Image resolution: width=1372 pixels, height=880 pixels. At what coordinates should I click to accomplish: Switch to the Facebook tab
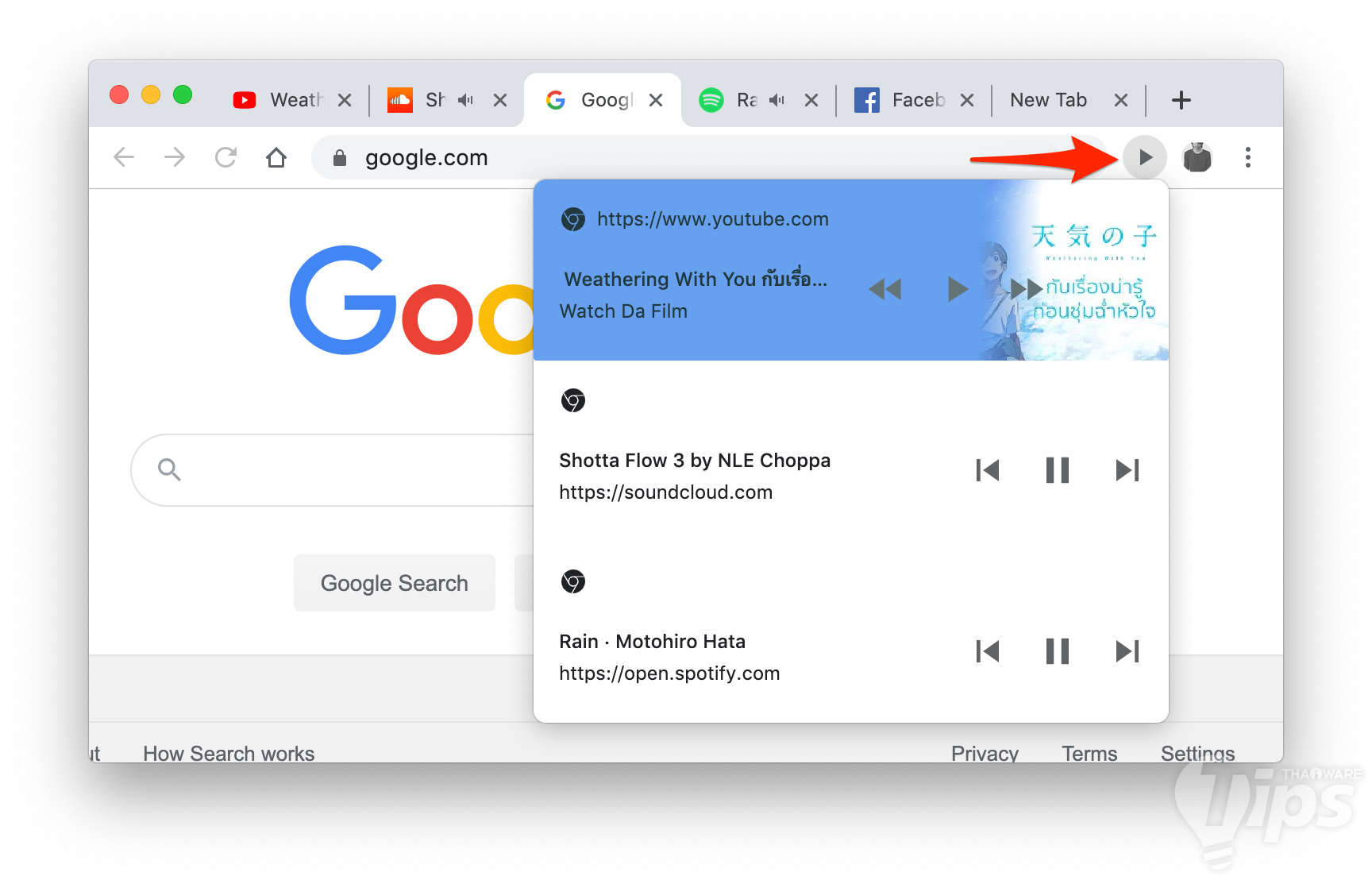[915, 100]
